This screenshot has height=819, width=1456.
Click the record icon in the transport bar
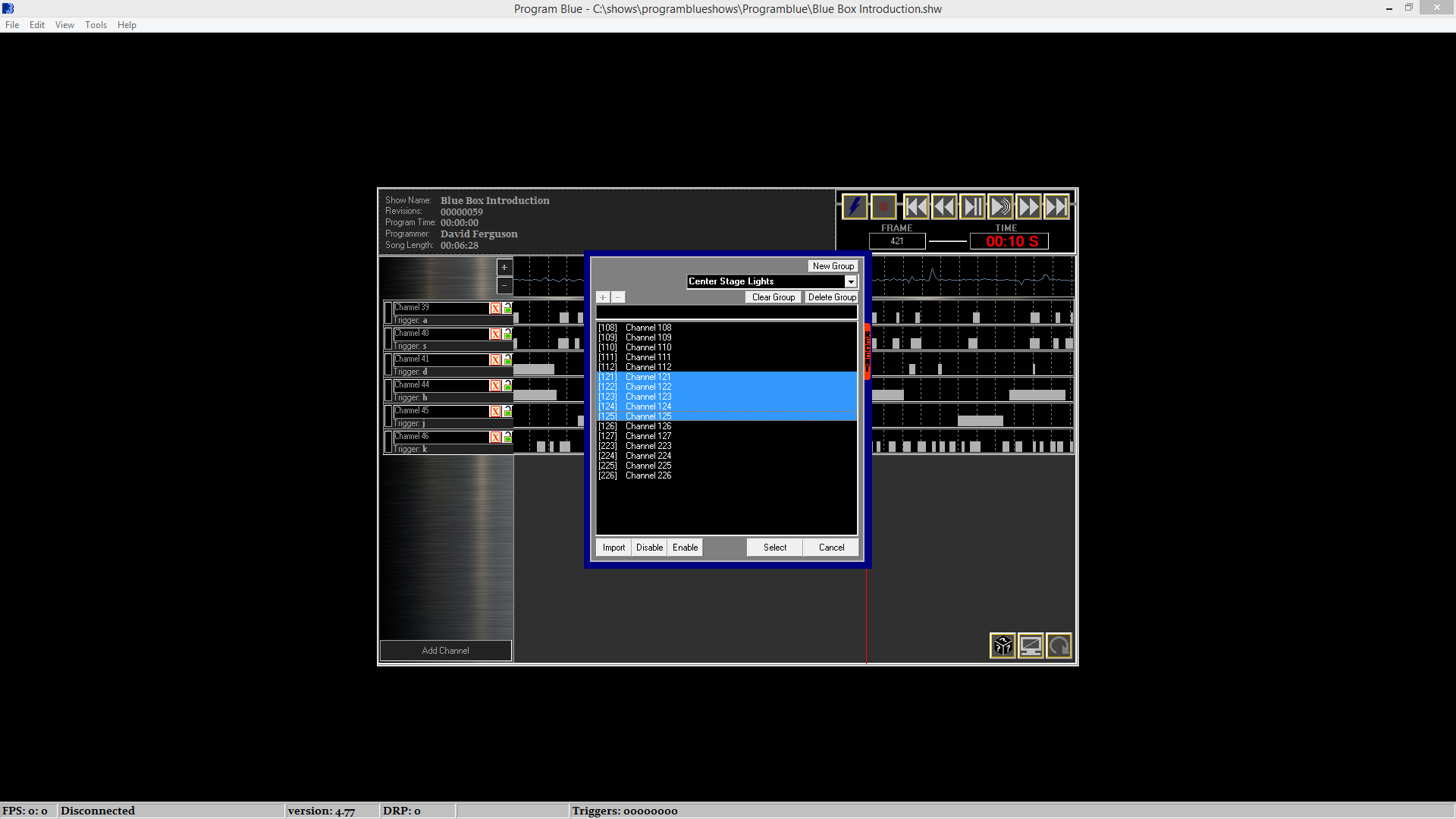coord(883,206)
